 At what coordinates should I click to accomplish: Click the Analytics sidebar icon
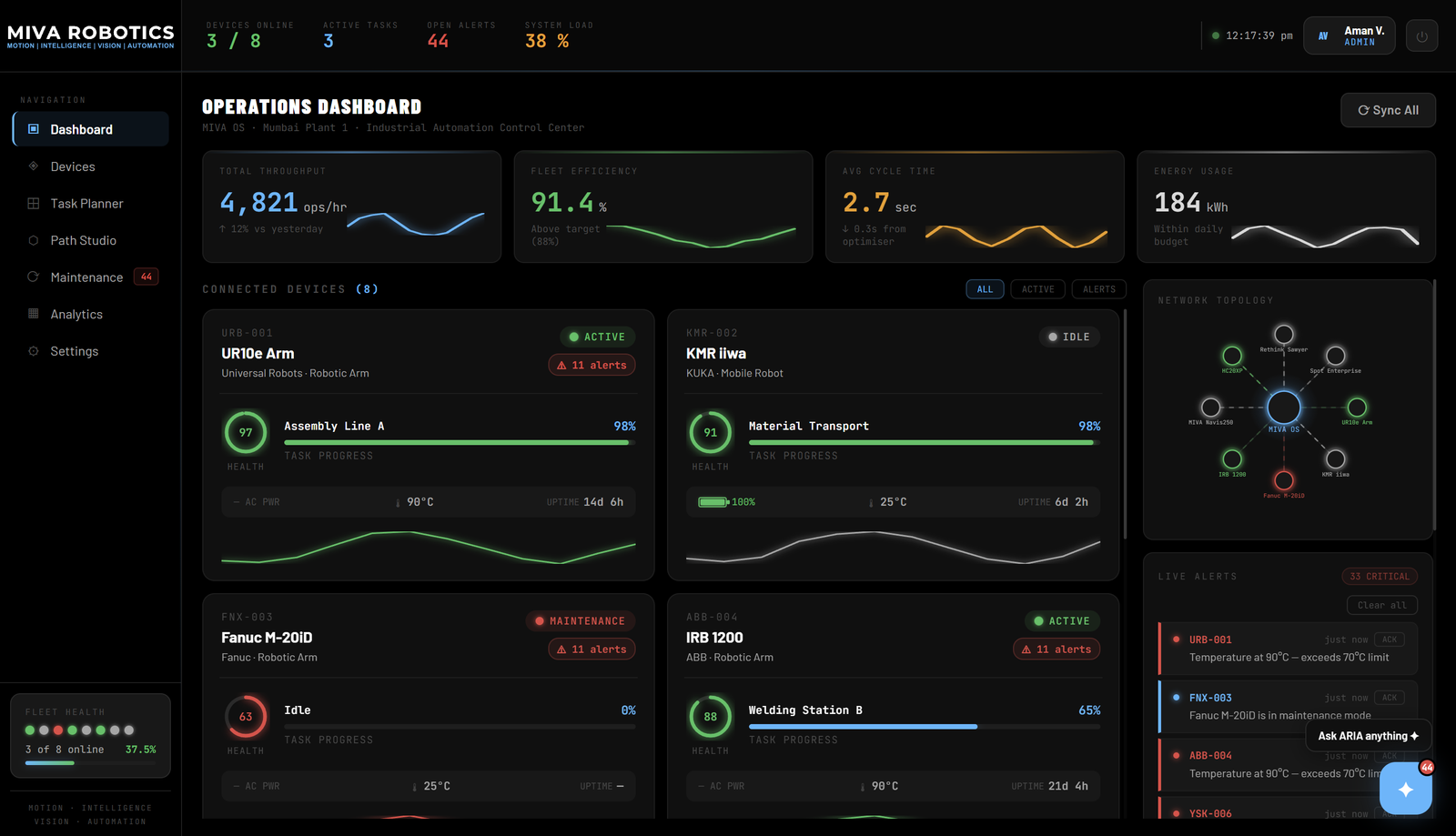point(34,314)
